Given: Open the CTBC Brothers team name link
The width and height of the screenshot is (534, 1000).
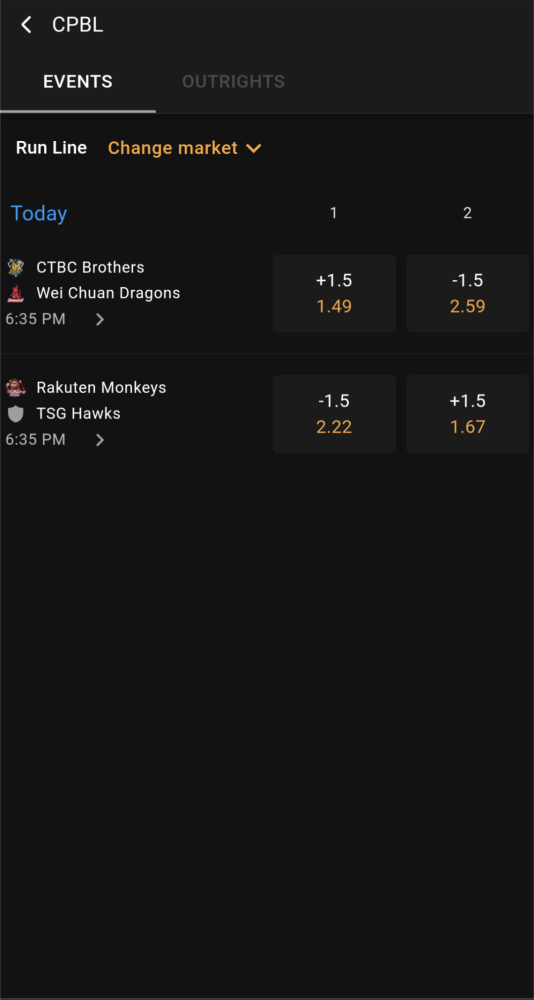Looking at the screenshot, I should (x=91, y=267).
